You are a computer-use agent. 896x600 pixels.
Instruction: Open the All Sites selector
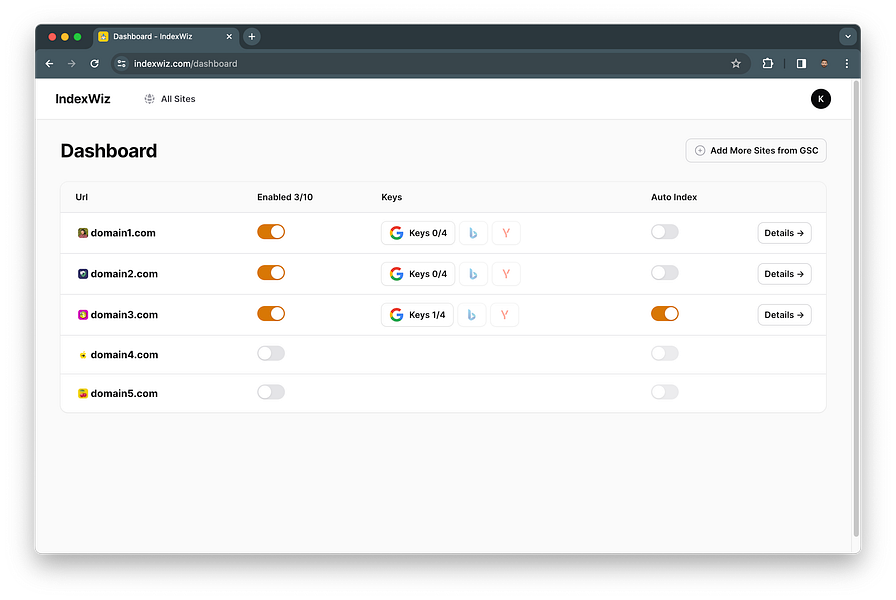tap(170, 99)
